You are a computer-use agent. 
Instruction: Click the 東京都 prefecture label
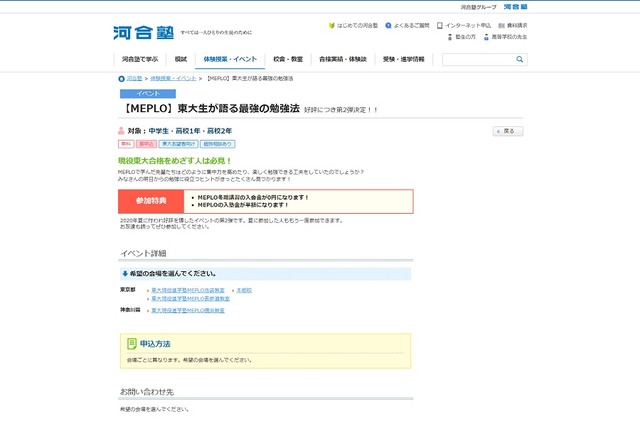coord(127,290)
